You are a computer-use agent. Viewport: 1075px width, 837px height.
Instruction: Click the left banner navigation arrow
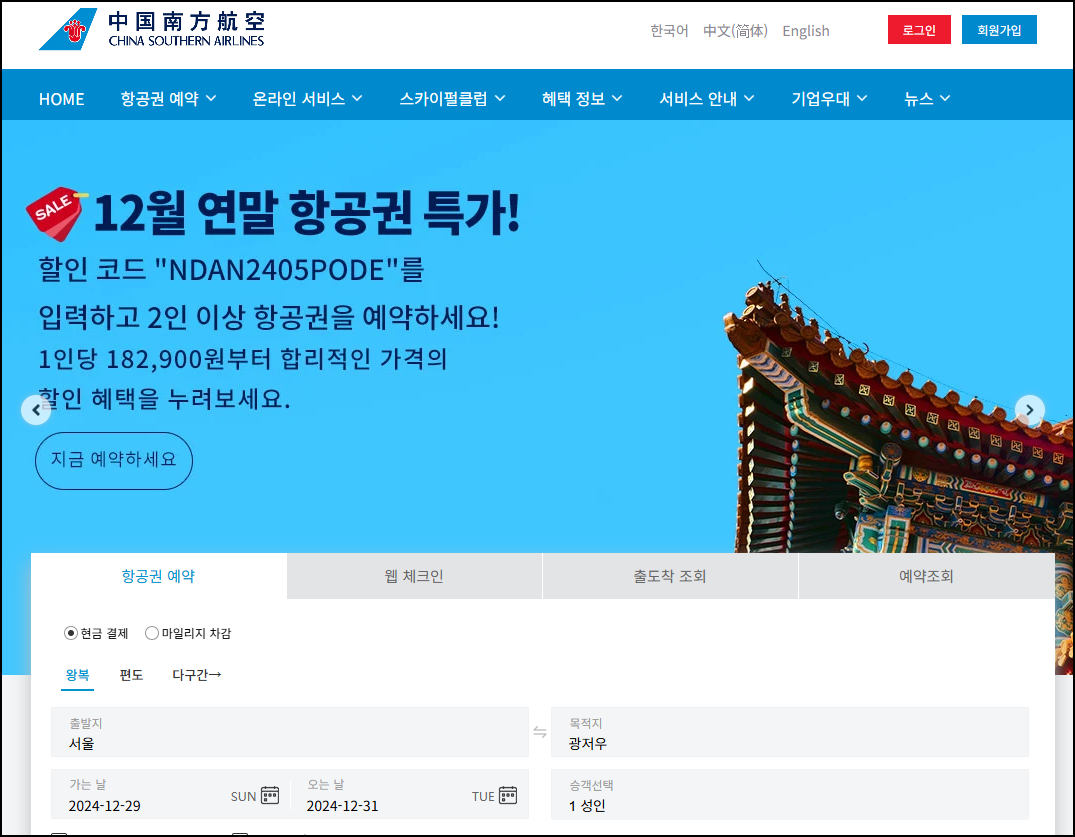pos(36,410)
